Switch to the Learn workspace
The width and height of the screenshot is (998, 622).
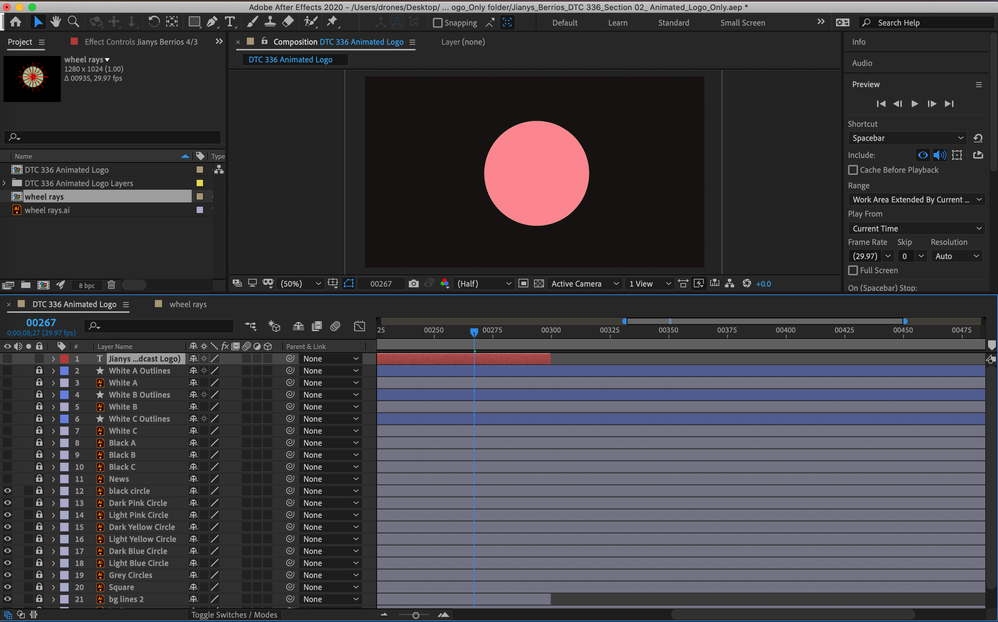coord(618,23)
